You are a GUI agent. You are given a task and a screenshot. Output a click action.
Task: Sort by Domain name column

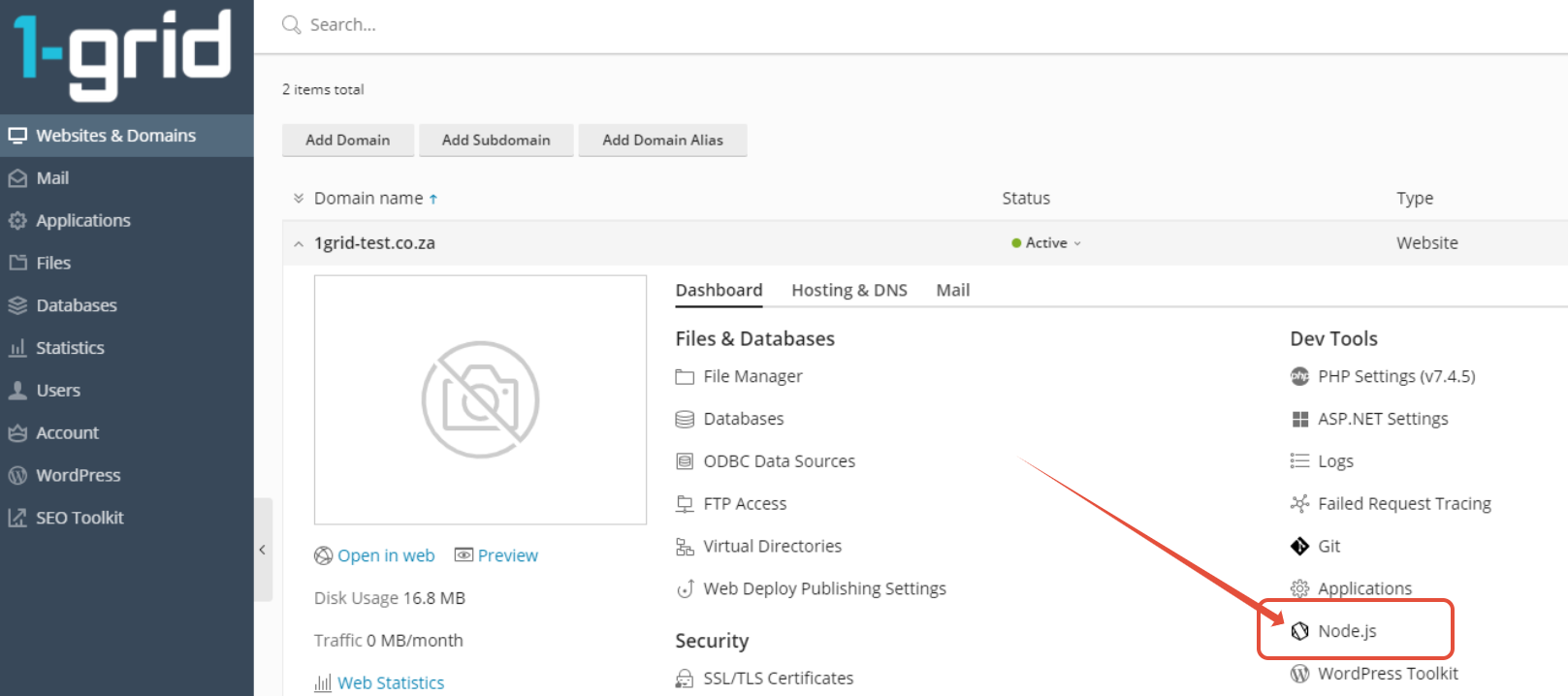point(375,198)
